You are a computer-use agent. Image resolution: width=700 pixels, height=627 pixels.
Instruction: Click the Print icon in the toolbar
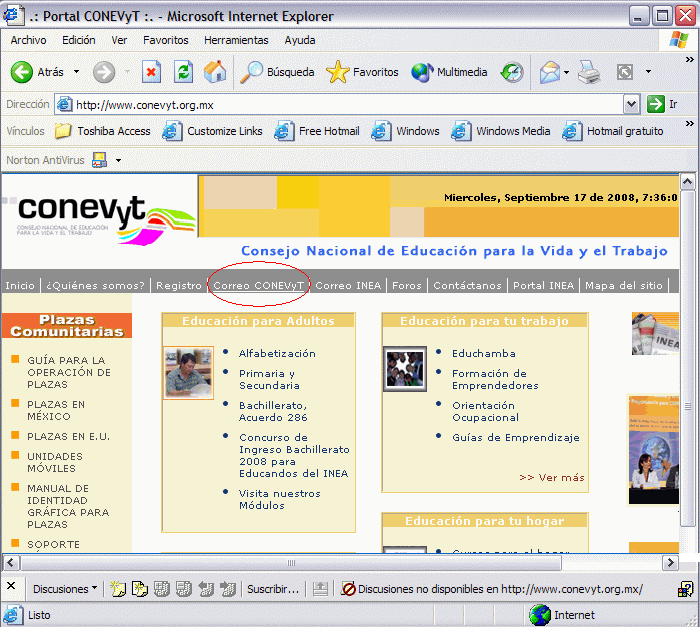click(589, 72)
